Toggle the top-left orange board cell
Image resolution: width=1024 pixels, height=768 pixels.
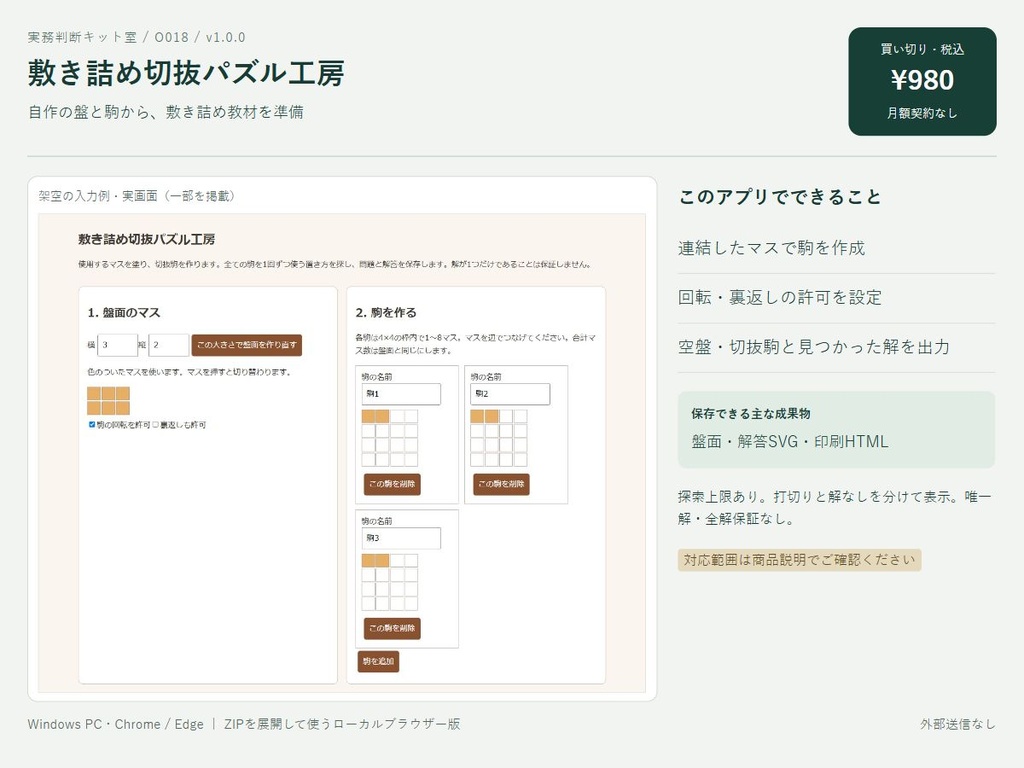94,393
